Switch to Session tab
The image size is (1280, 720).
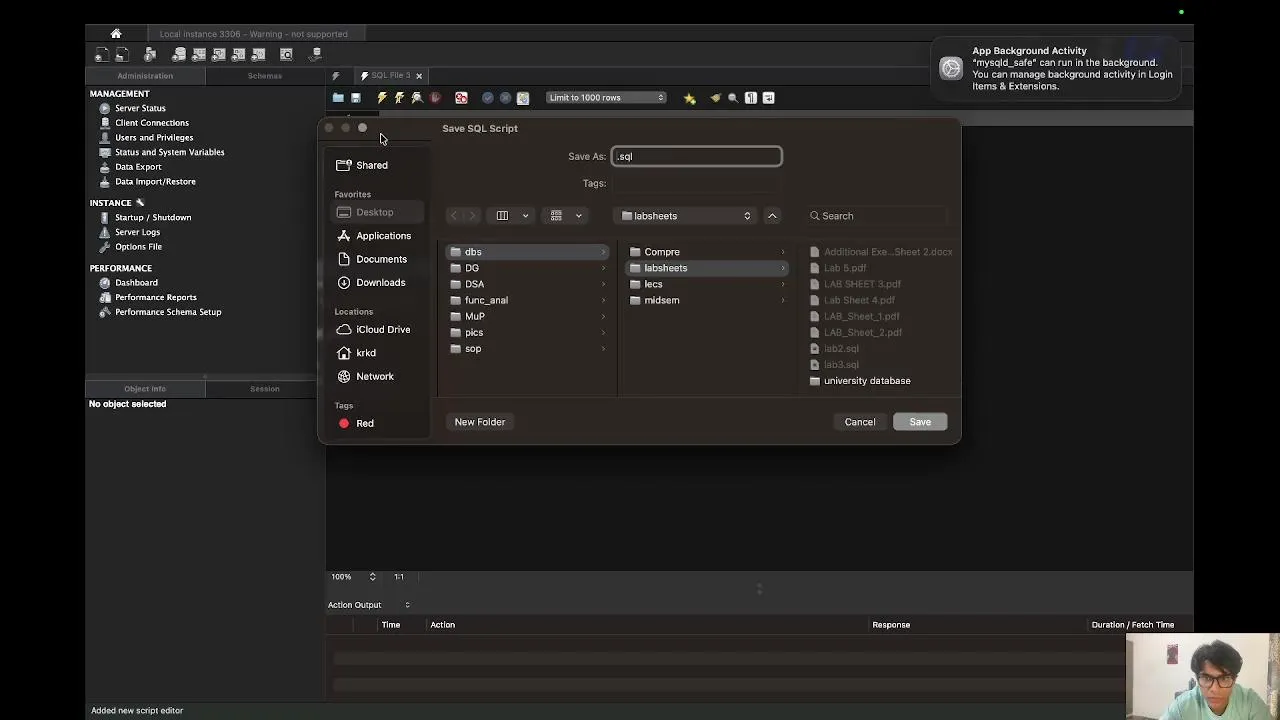point(265,389)
